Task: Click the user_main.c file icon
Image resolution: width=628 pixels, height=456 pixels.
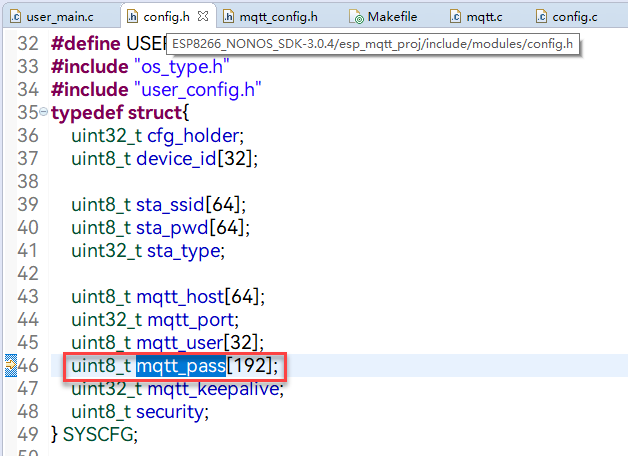Action: pyautogui.click(x=15, y=17)
